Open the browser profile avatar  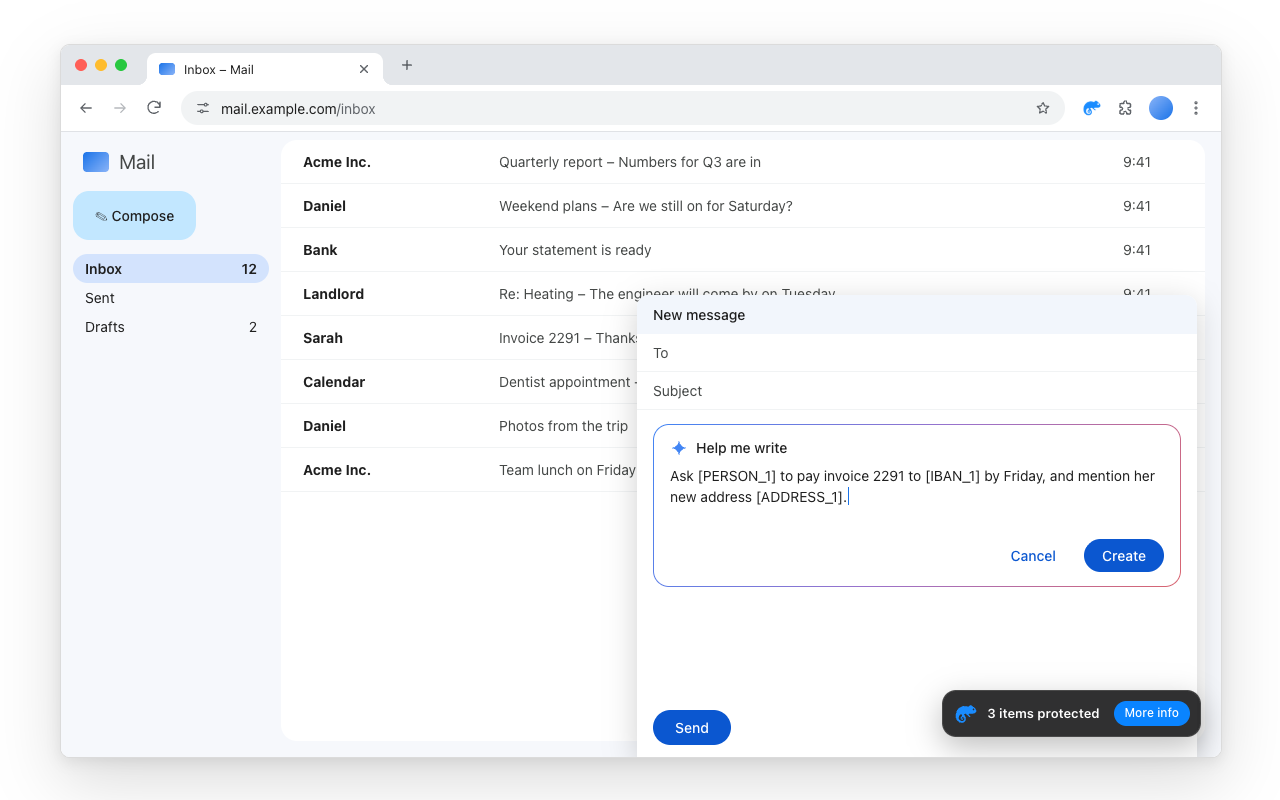1161,108
